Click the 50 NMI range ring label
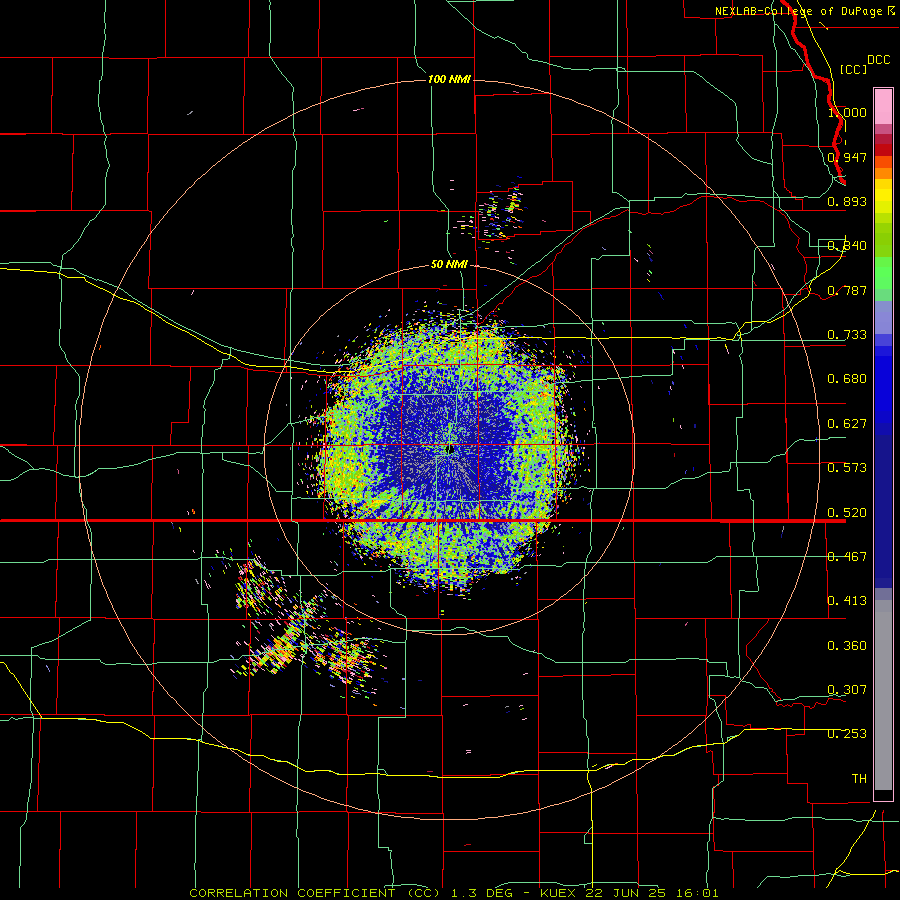 [x=449, y=265]
